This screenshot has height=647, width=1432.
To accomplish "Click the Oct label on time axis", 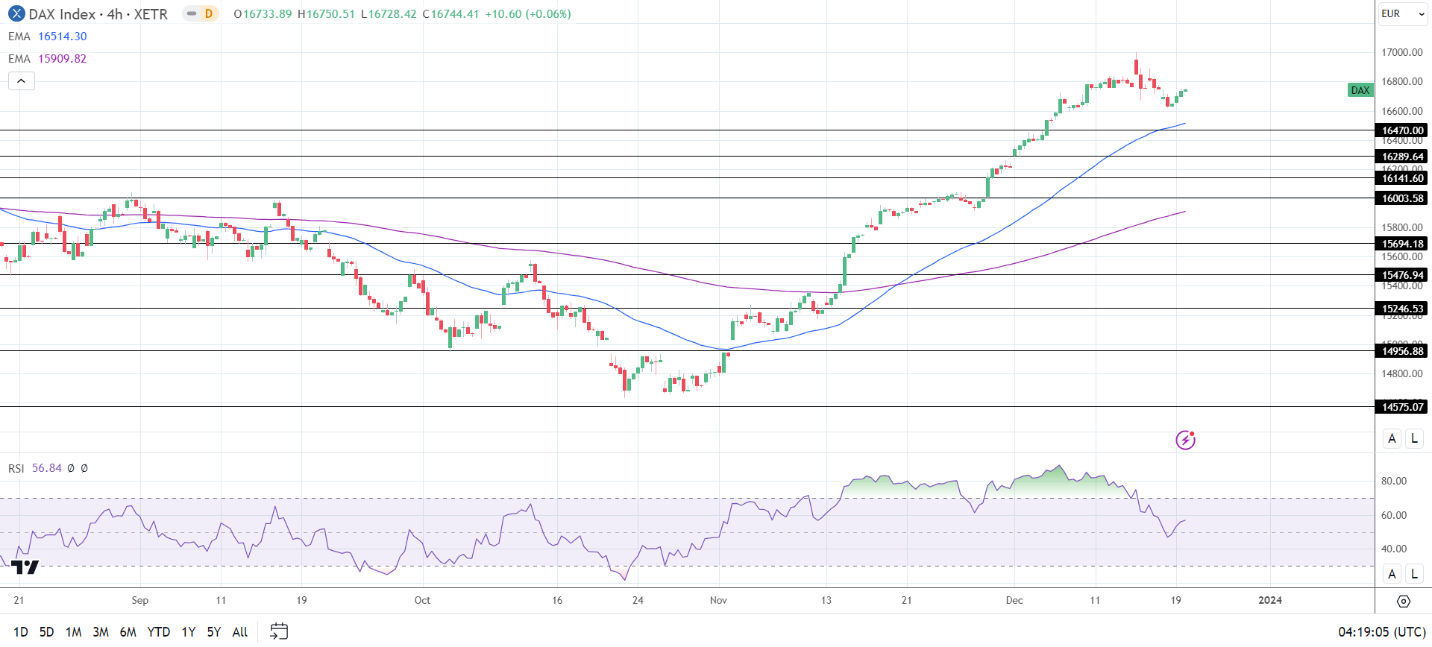I will 422,601.
